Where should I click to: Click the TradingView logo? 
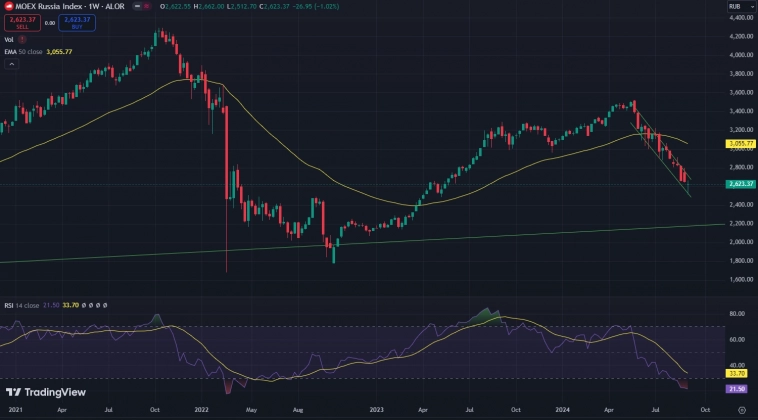[x=46, y=392]
